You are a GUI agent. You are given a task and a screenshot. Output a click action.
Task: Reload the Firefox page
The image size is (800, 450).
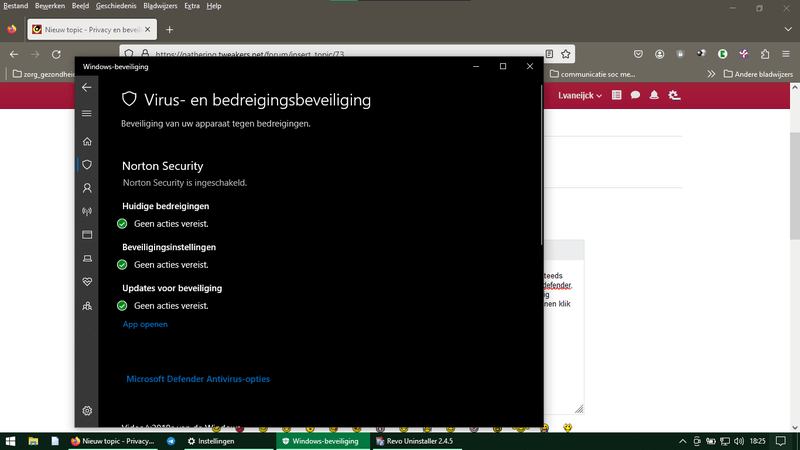pos(56,54)
